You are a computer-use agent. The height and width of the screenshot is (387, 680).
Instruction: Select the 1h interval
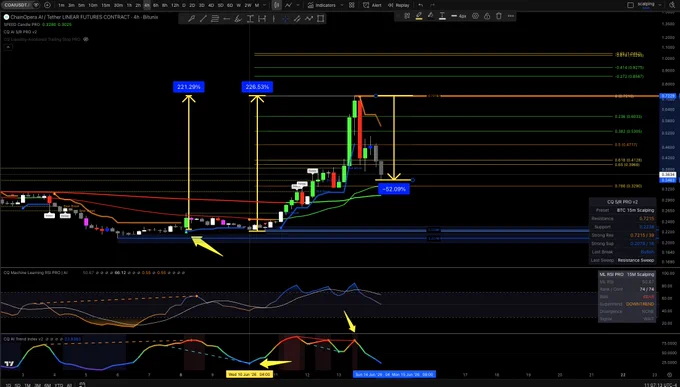129,5
